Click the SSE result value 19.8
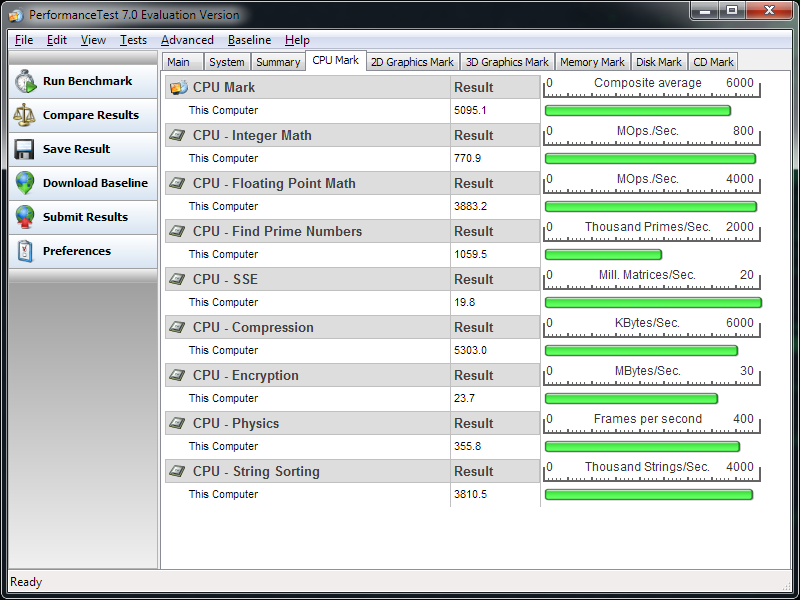803x603 pixels. click(x=464, y=302)
